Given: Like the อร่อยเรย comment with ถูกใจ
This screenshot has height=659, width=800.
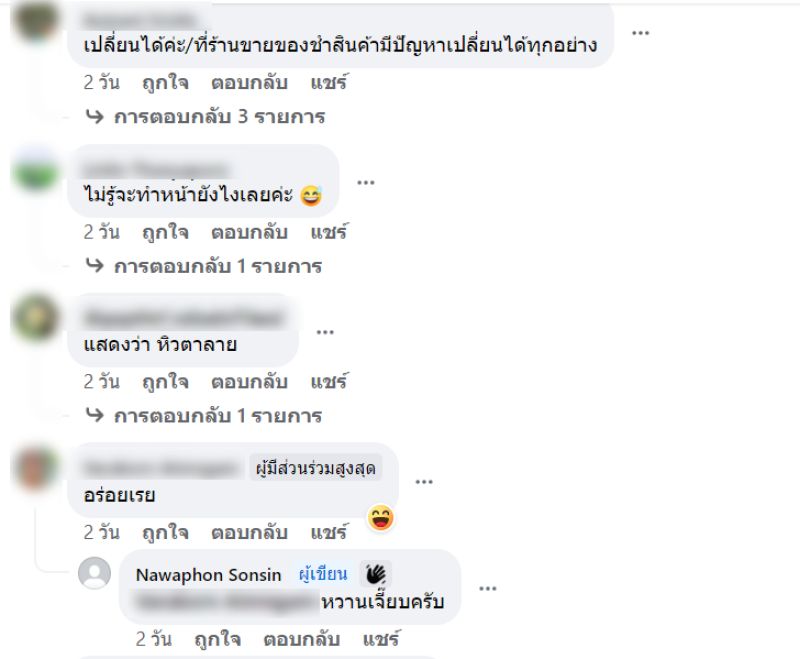Looking at the screenshot, I should coord(165,532).
